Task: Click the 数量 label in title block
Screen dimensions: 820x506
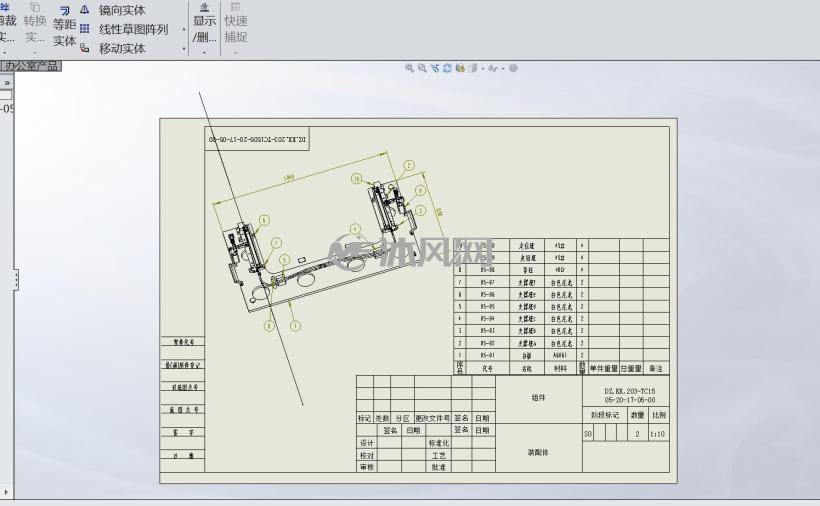Action: coord(637,415)
